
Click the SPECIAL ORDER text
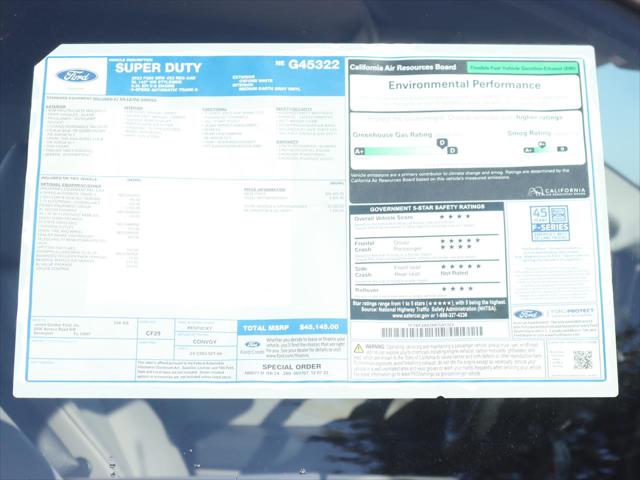[291, 367]
